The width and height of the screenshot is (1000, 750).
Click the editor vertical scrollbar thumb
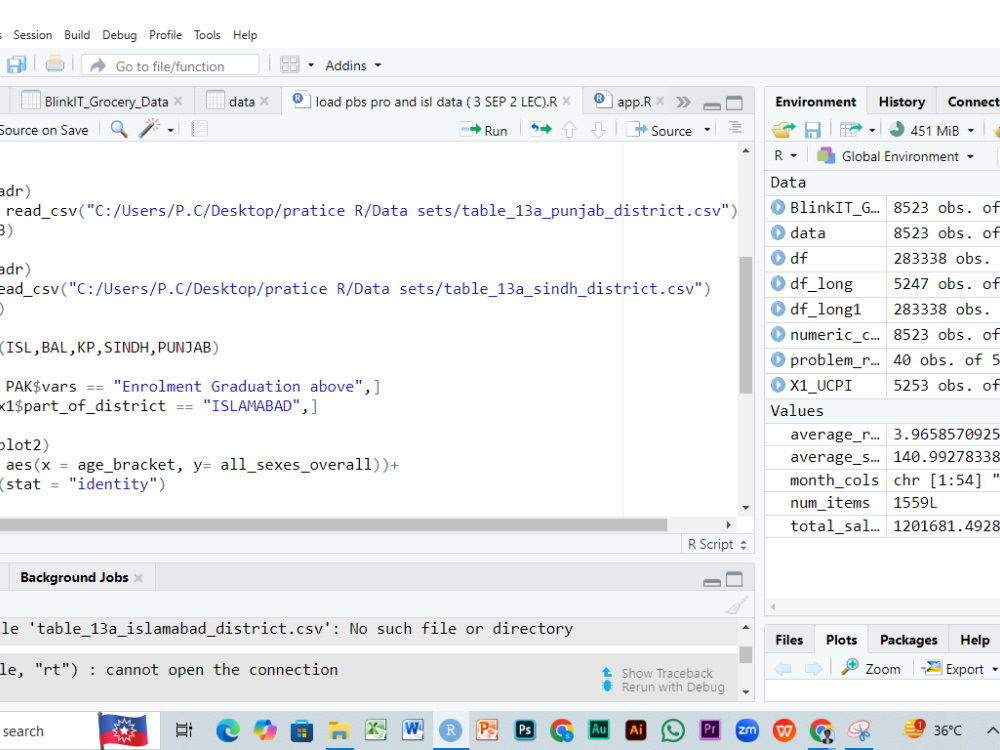pos(746,325)
